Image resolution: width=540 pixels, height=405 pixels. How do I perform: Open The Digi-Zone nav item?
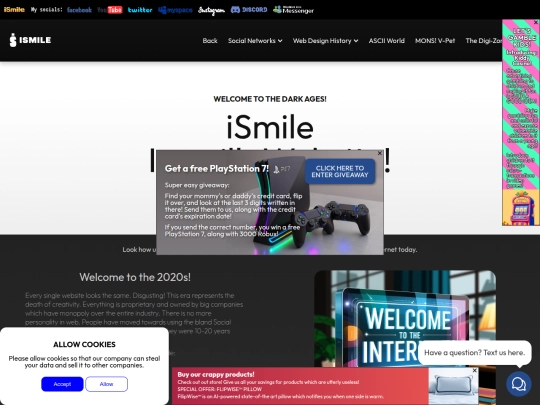click(484, 41)
